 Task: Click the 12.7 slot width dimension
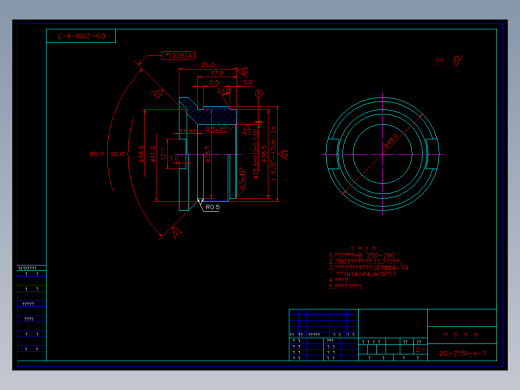tap(163, 154)
